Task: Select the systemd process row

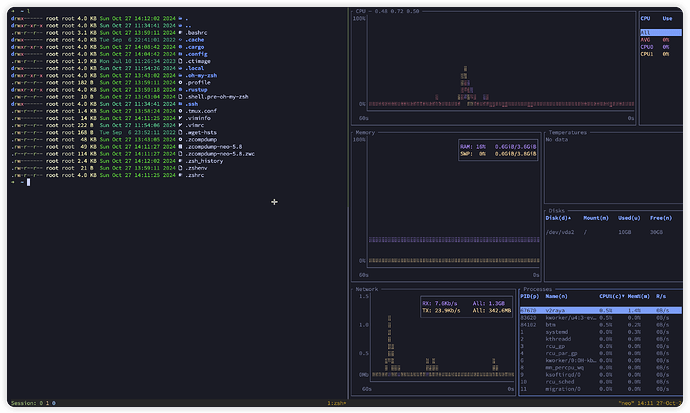Action: [x=601, y=332]
